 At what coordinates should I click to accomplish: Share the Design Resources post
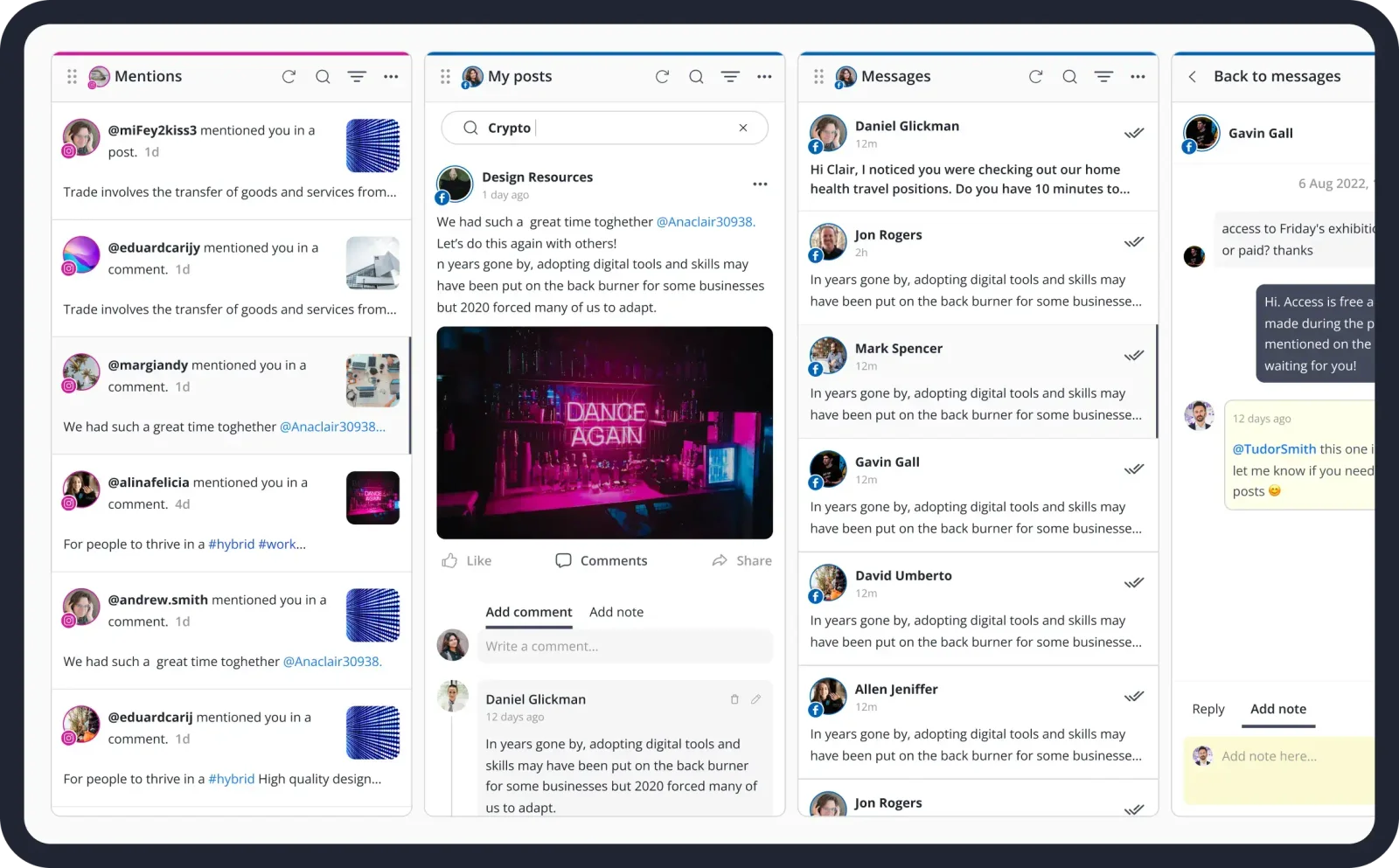pyautogui.click(x=741, y=560)
